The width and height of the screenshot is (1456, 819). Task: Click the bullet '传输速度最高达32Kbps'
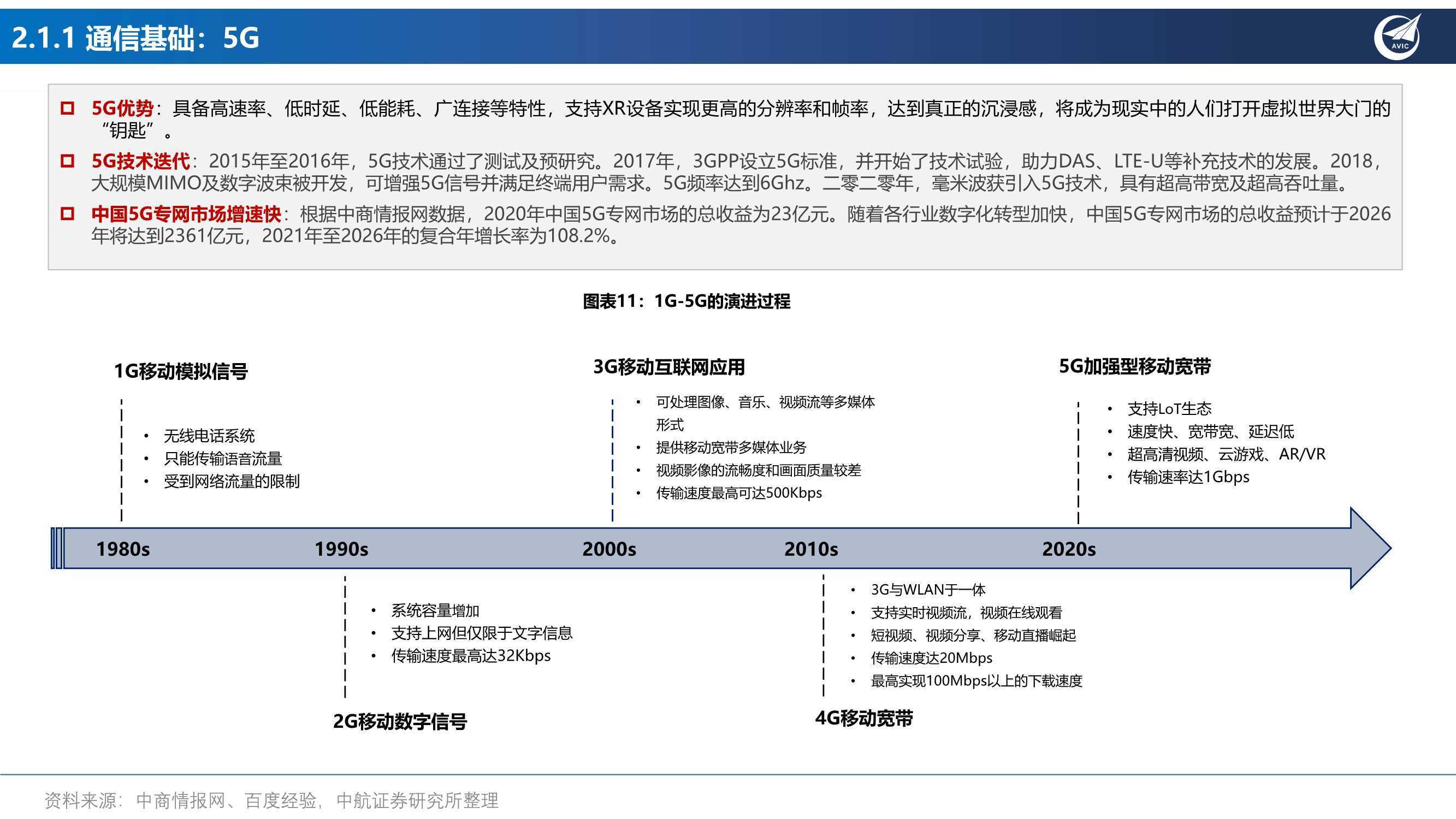(x=471, y=656)
